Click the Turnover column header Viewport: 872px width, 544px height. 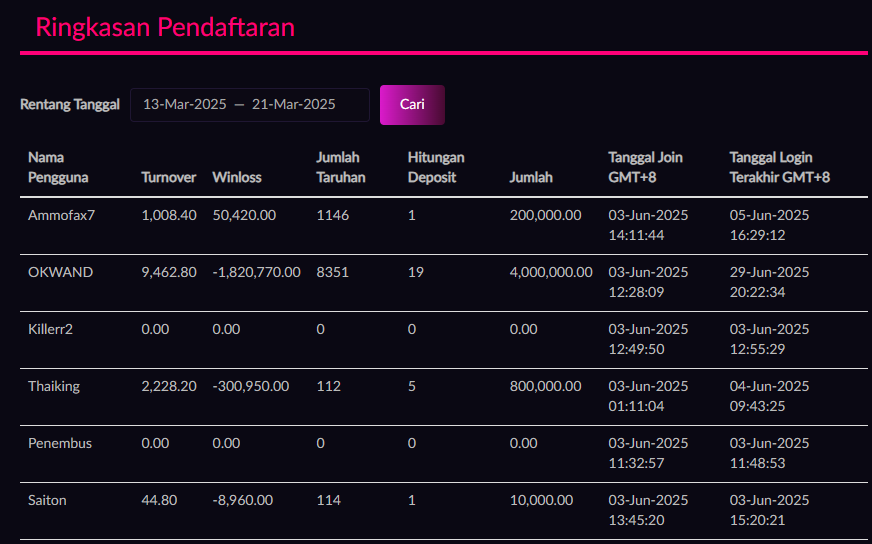[169, 177]
